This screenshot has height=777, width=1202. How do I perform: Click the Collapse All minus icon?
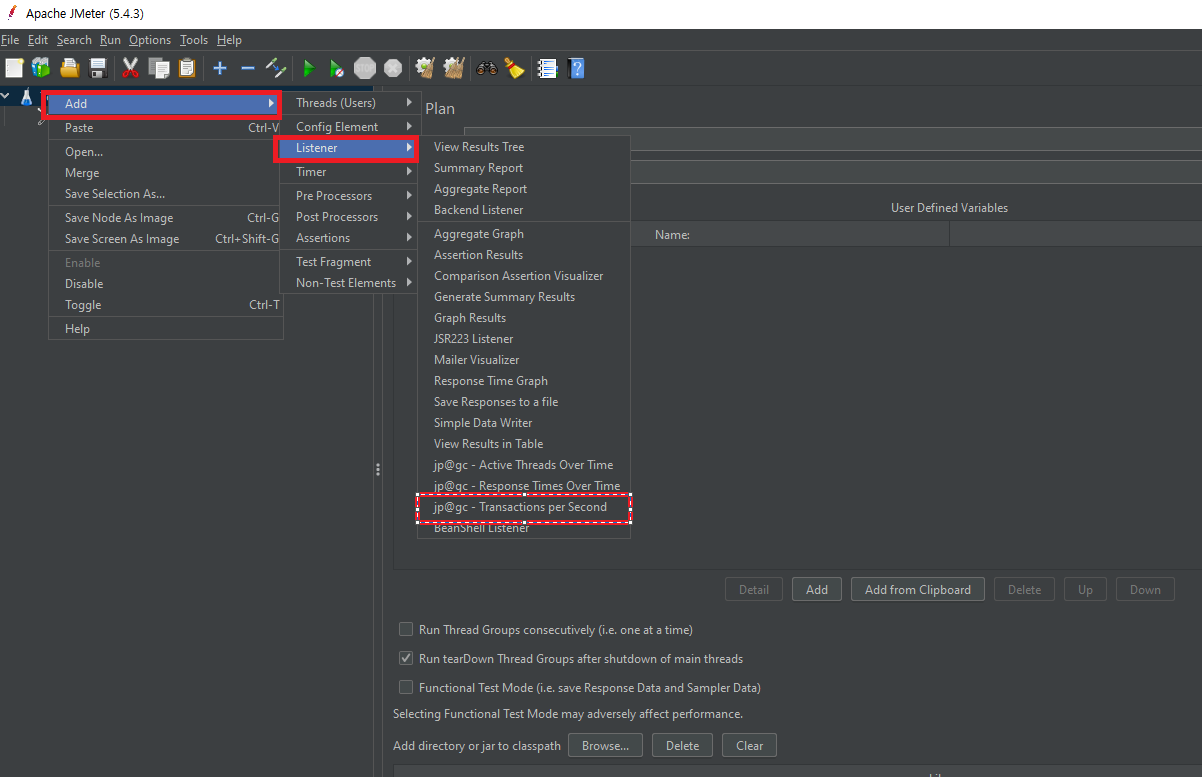(248, 68)
